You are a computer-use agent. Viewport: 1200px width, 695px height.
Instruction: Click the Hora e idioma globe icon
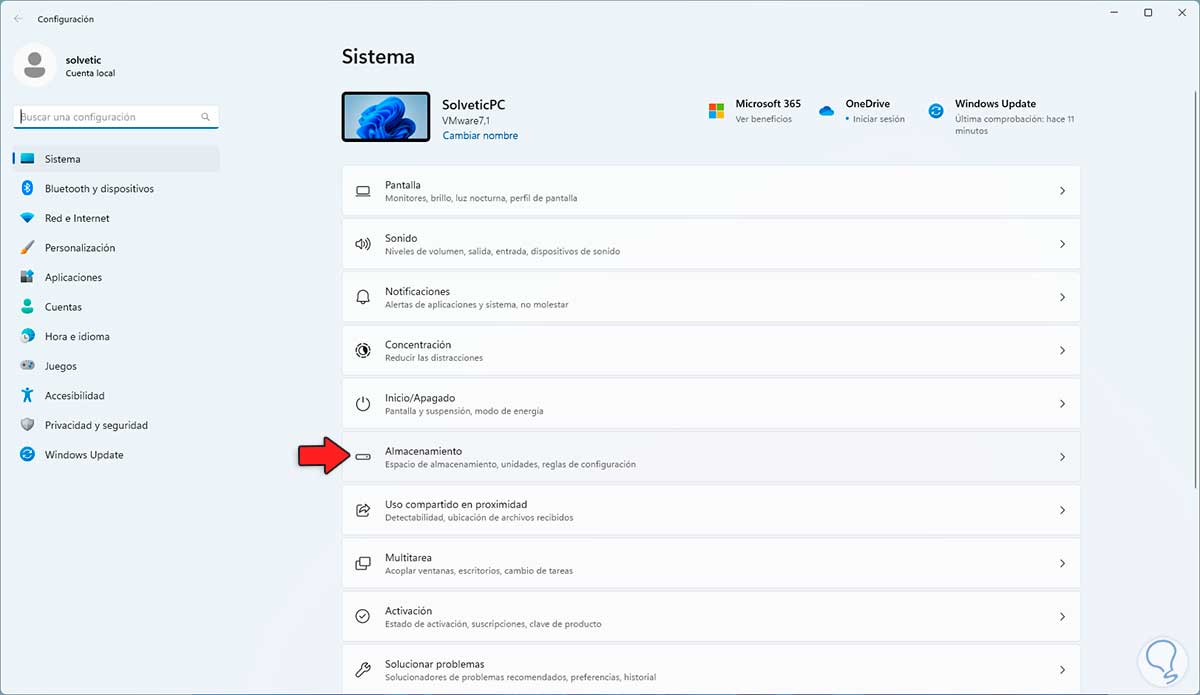(x=27, y=336)
